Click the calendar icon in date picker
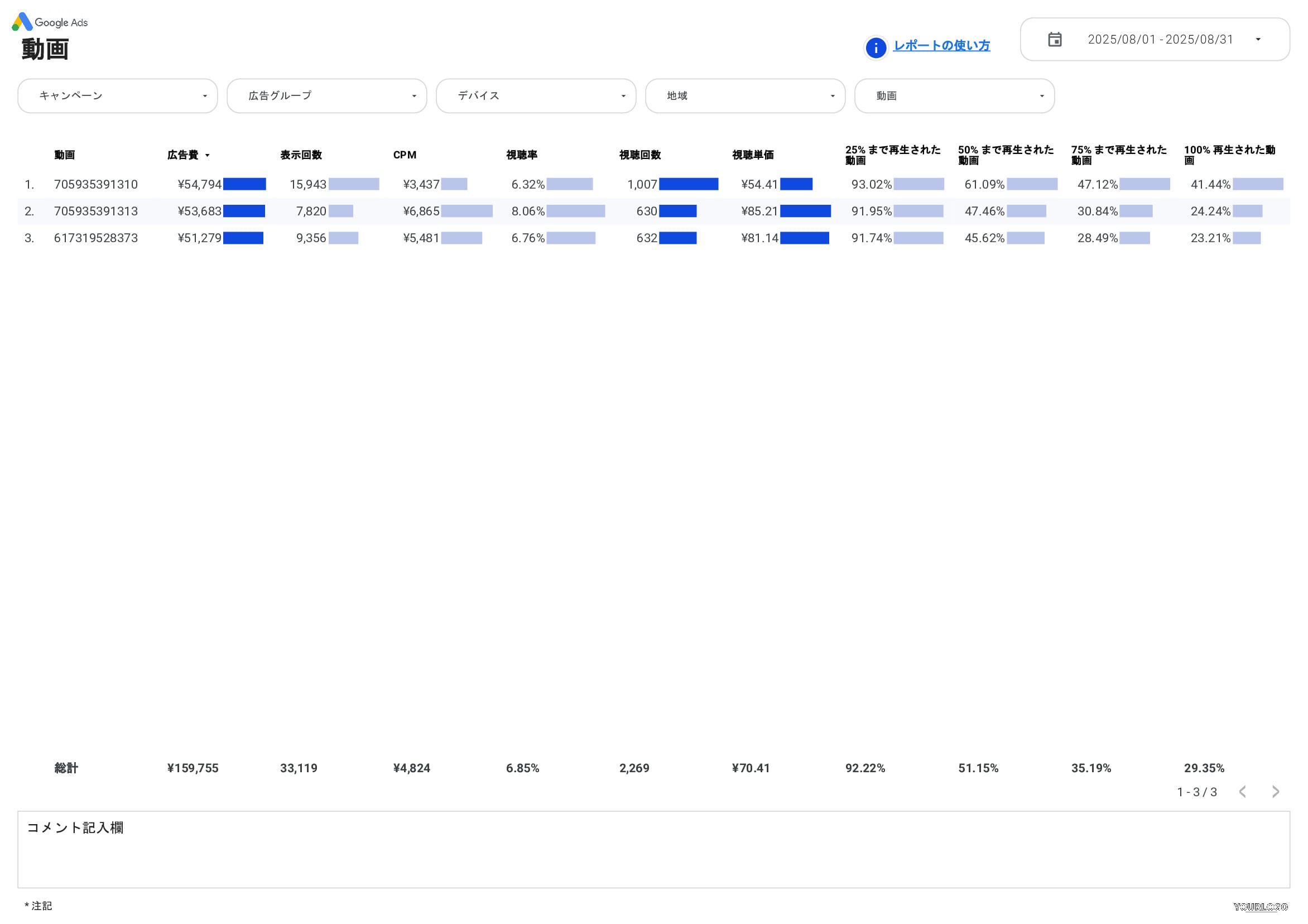Screen dimensions: 1308x924 (1055, 39)
